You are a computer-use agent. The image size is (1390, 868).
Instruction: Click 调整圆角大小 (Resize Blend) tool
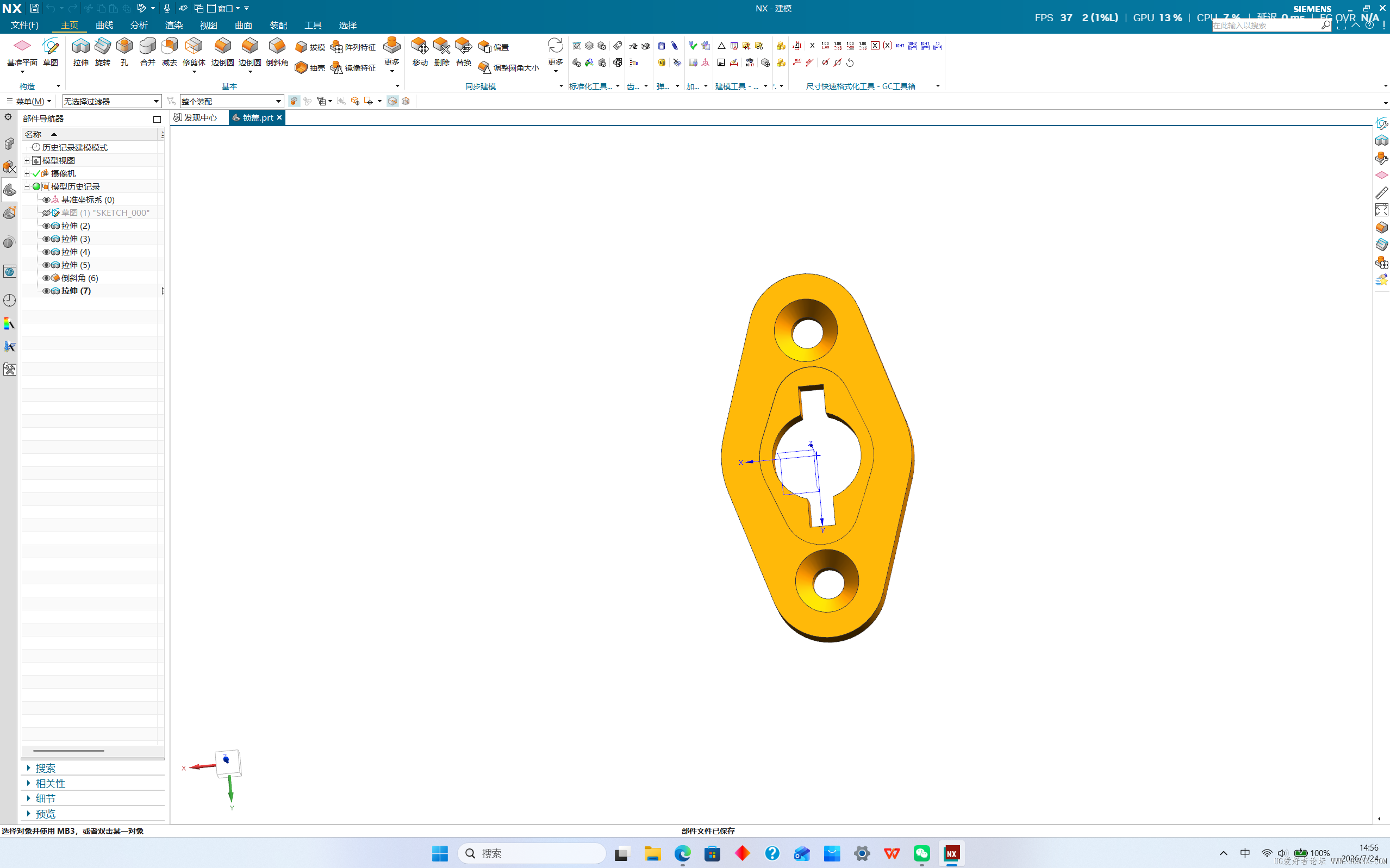pos(509,68)
